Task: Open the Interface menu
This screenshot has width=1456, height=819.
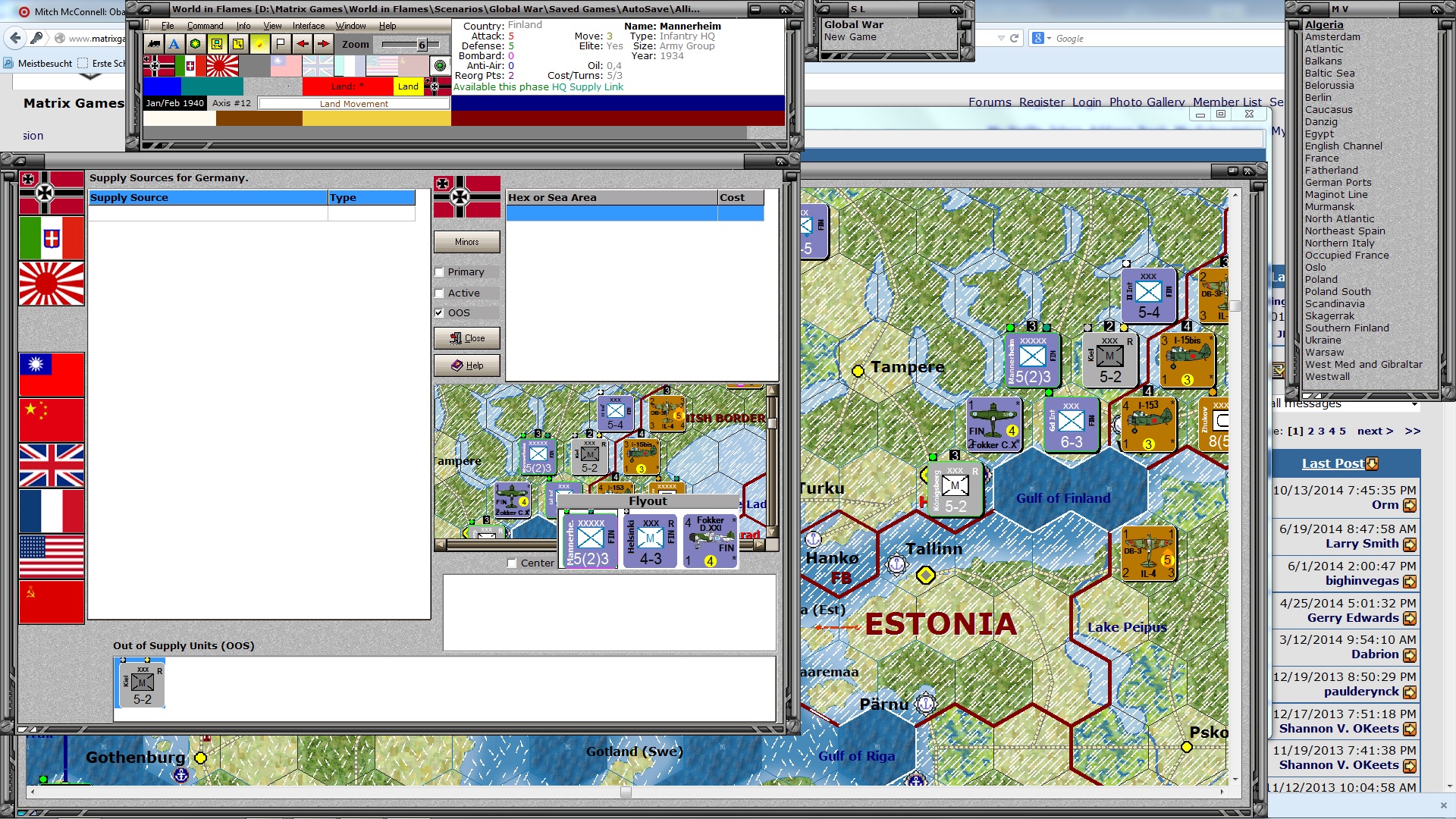Action: coord(309,26)
